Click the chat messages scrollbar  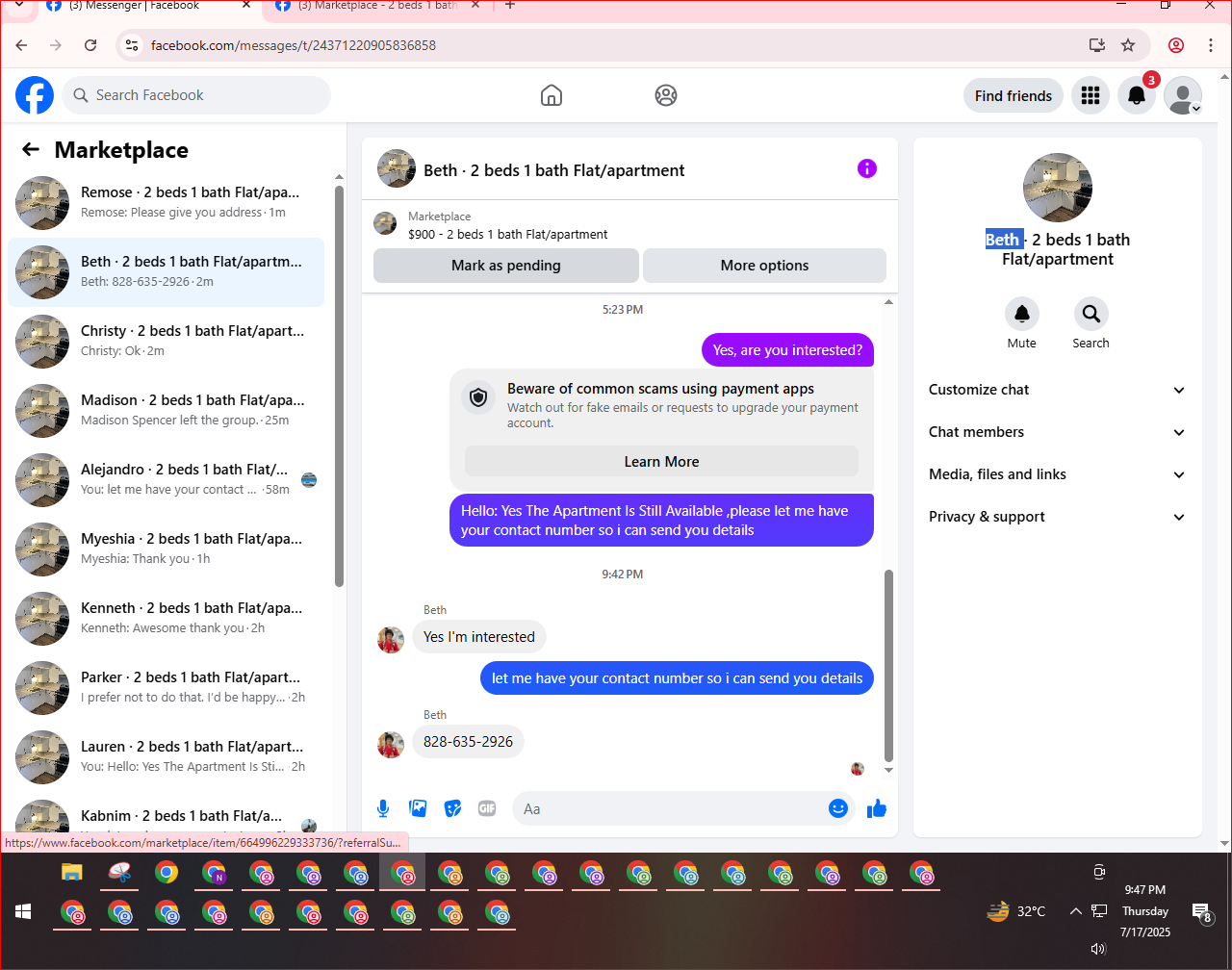click(888, 664)
